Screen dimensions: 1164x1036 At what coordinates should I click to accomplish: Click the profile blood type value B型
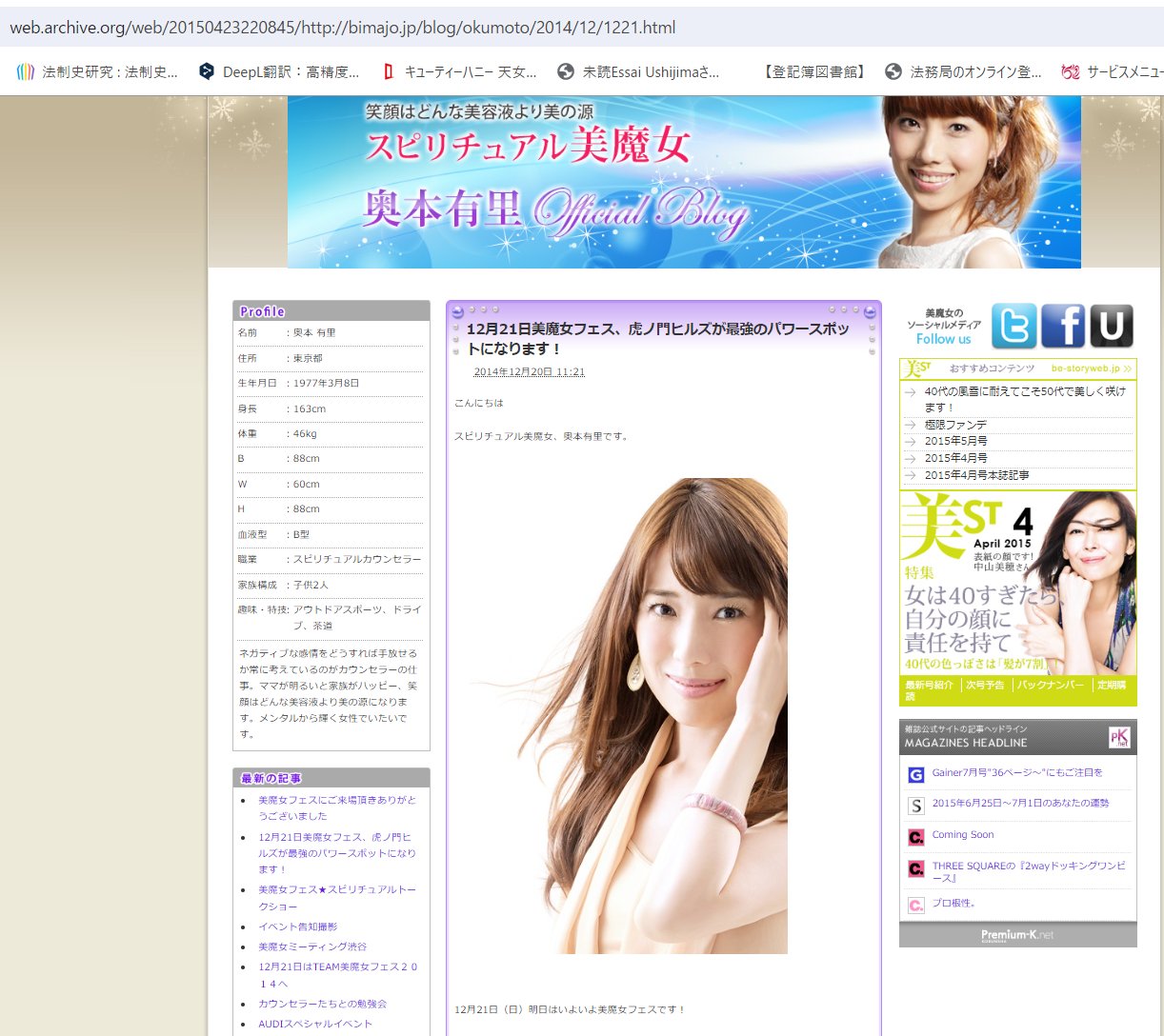(301, 534)
